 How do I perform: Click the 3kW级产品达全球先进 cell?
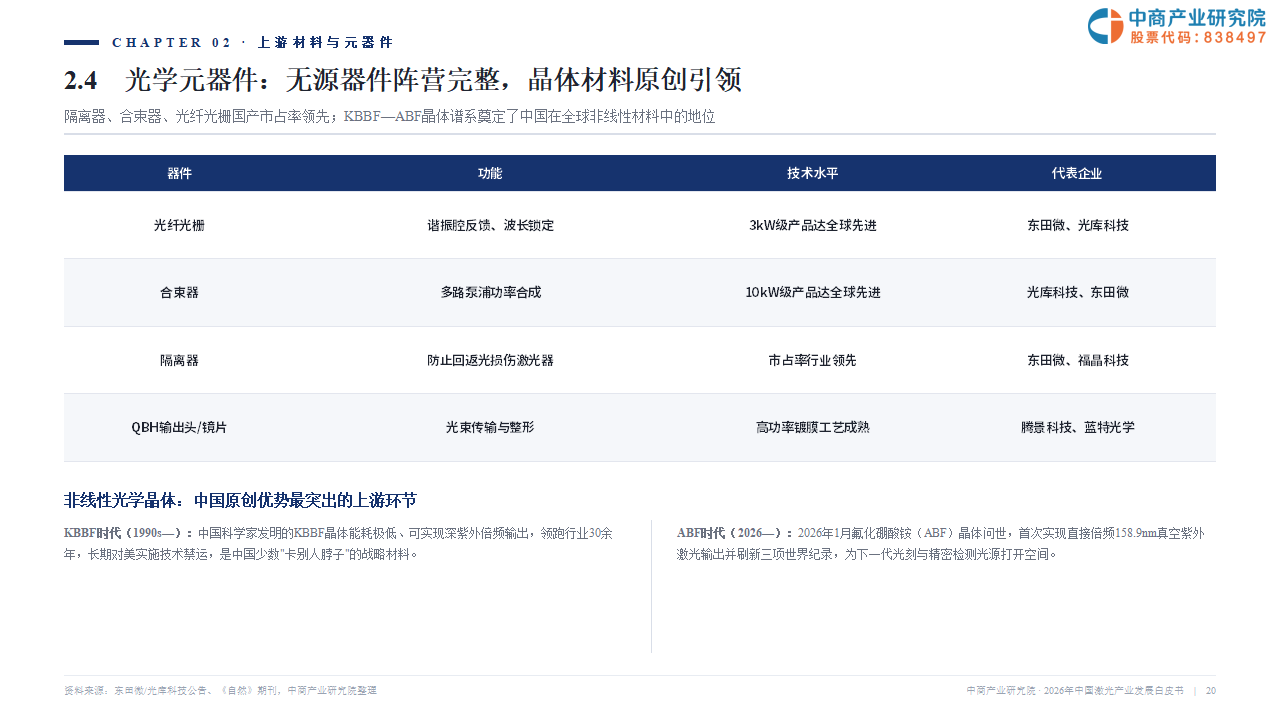[x=812, y=226]
